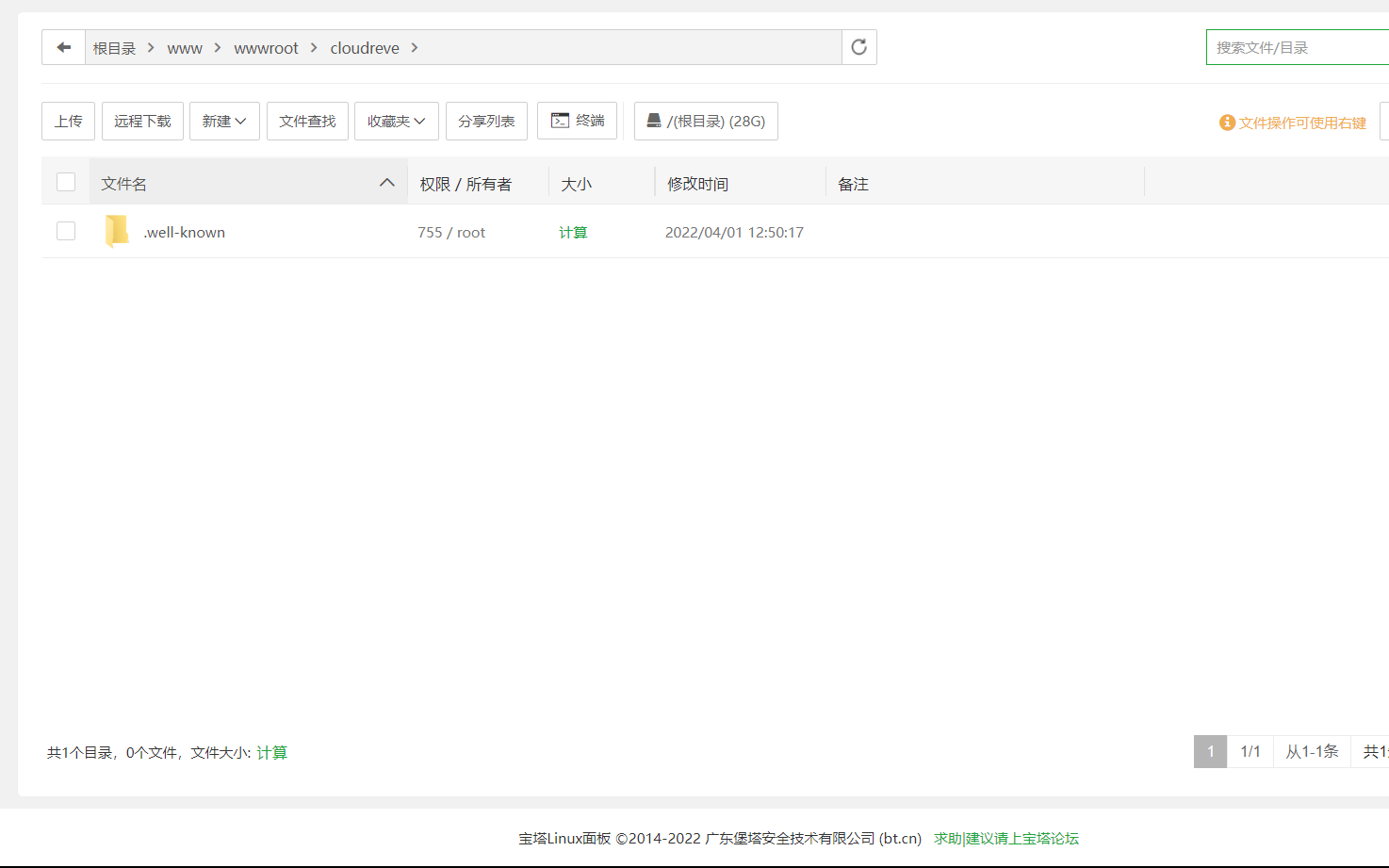The height and width of the screenshot is (868, 1389).
Task: Open the 收藏夹 dropdown
Action: point(396,121)
